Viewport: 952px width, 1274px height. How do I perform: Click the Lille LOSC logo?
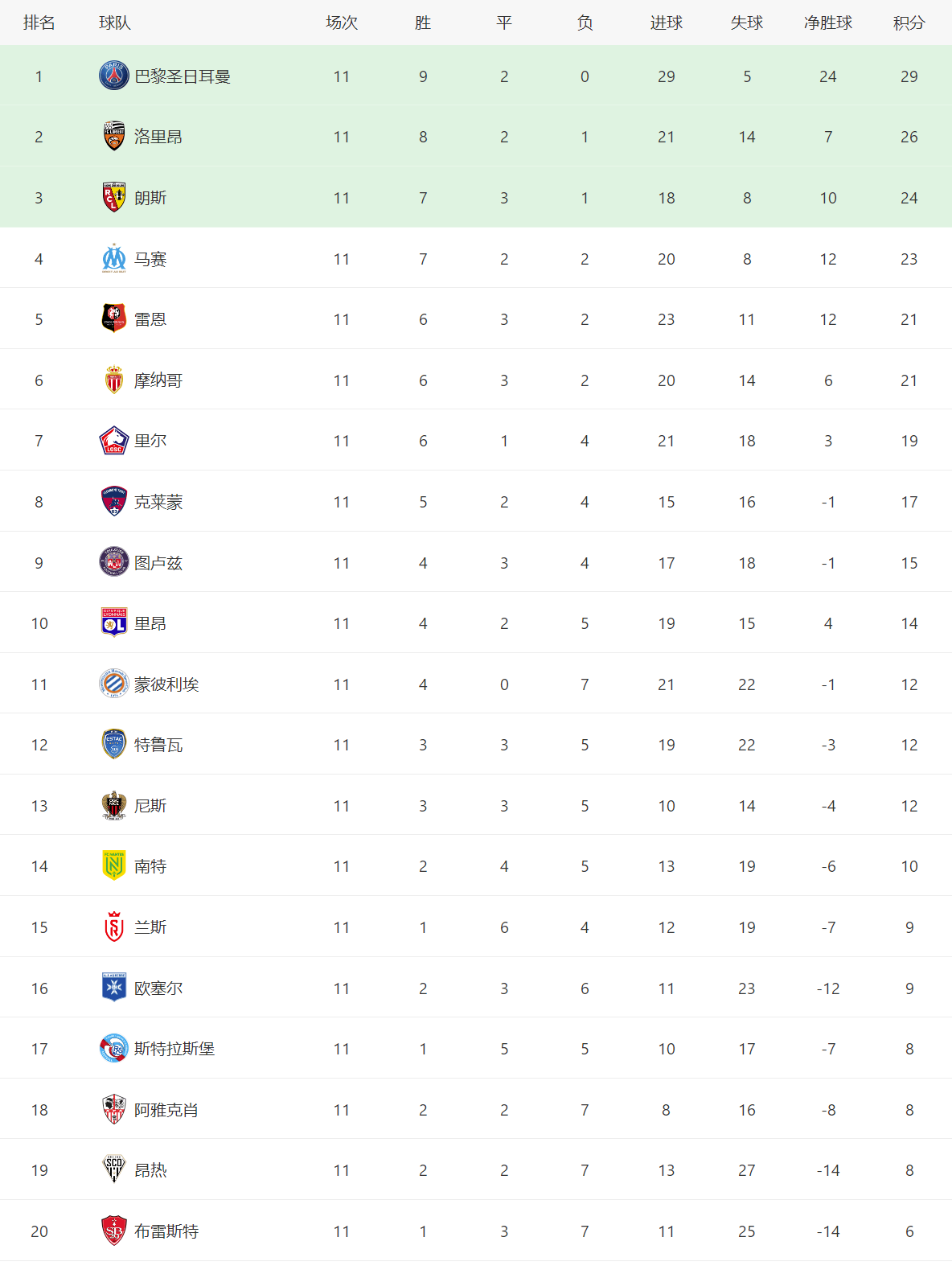point(114,441)
